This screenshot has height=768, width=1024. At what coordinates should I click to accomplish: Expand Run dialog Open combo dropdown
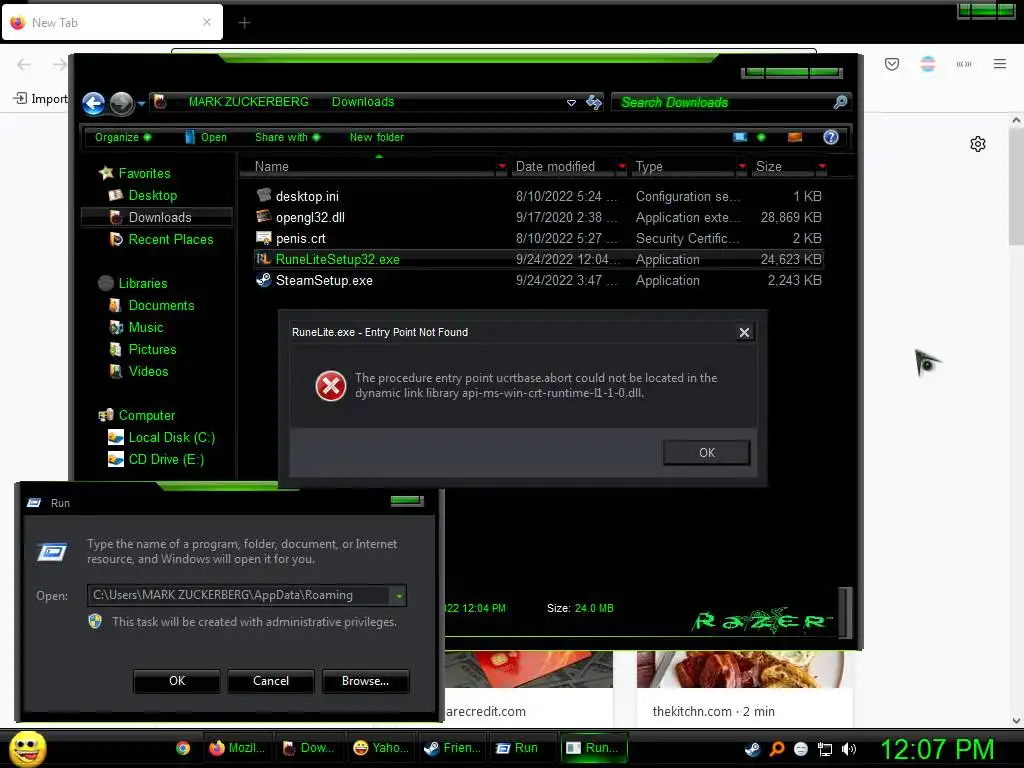pos(398,596)
